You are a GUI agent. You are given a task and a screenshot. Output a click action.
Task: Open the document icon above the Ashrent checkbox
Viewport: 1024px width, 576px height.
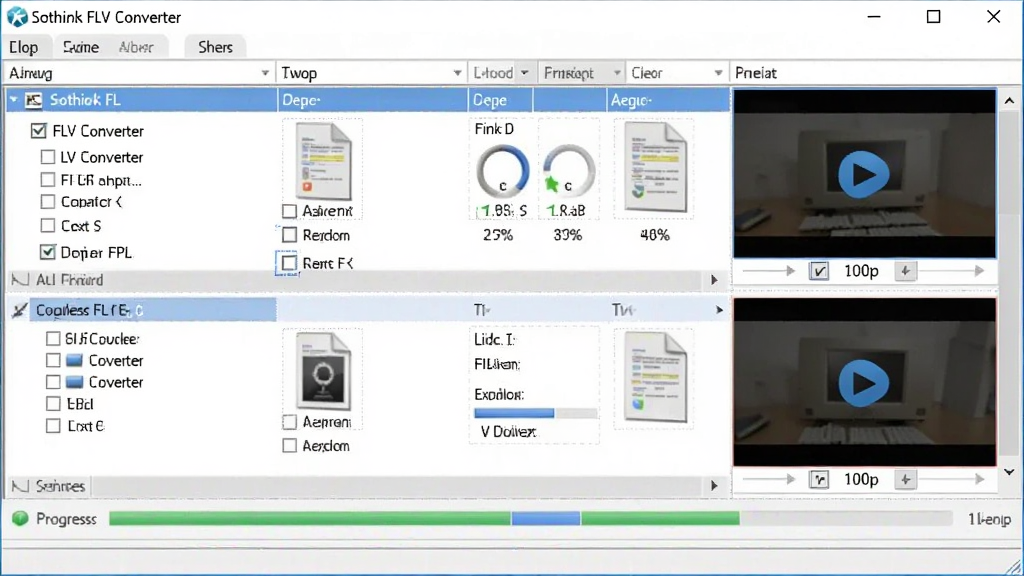(x=323, y=161)
